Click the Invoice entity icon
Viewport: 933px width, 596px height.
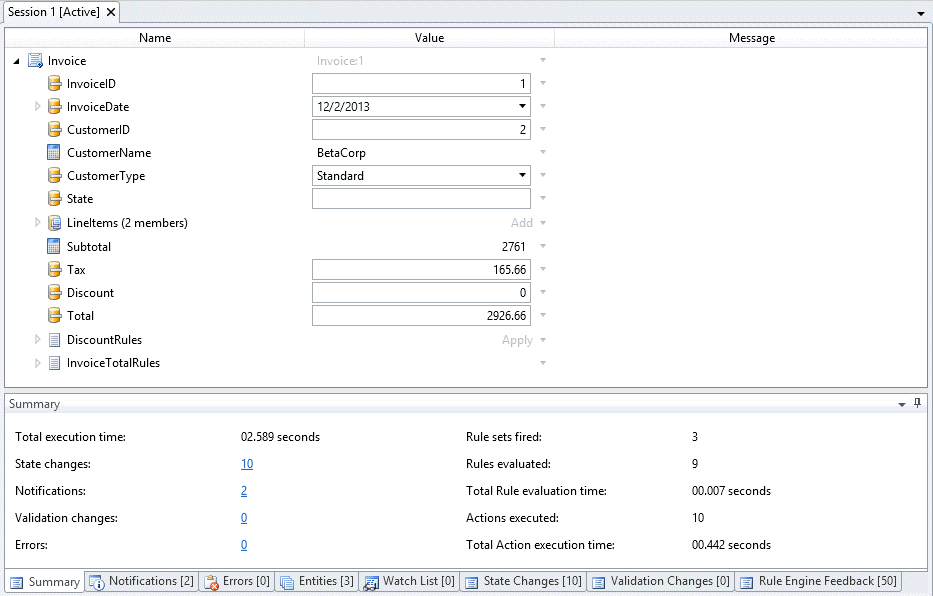coord(36,61)
